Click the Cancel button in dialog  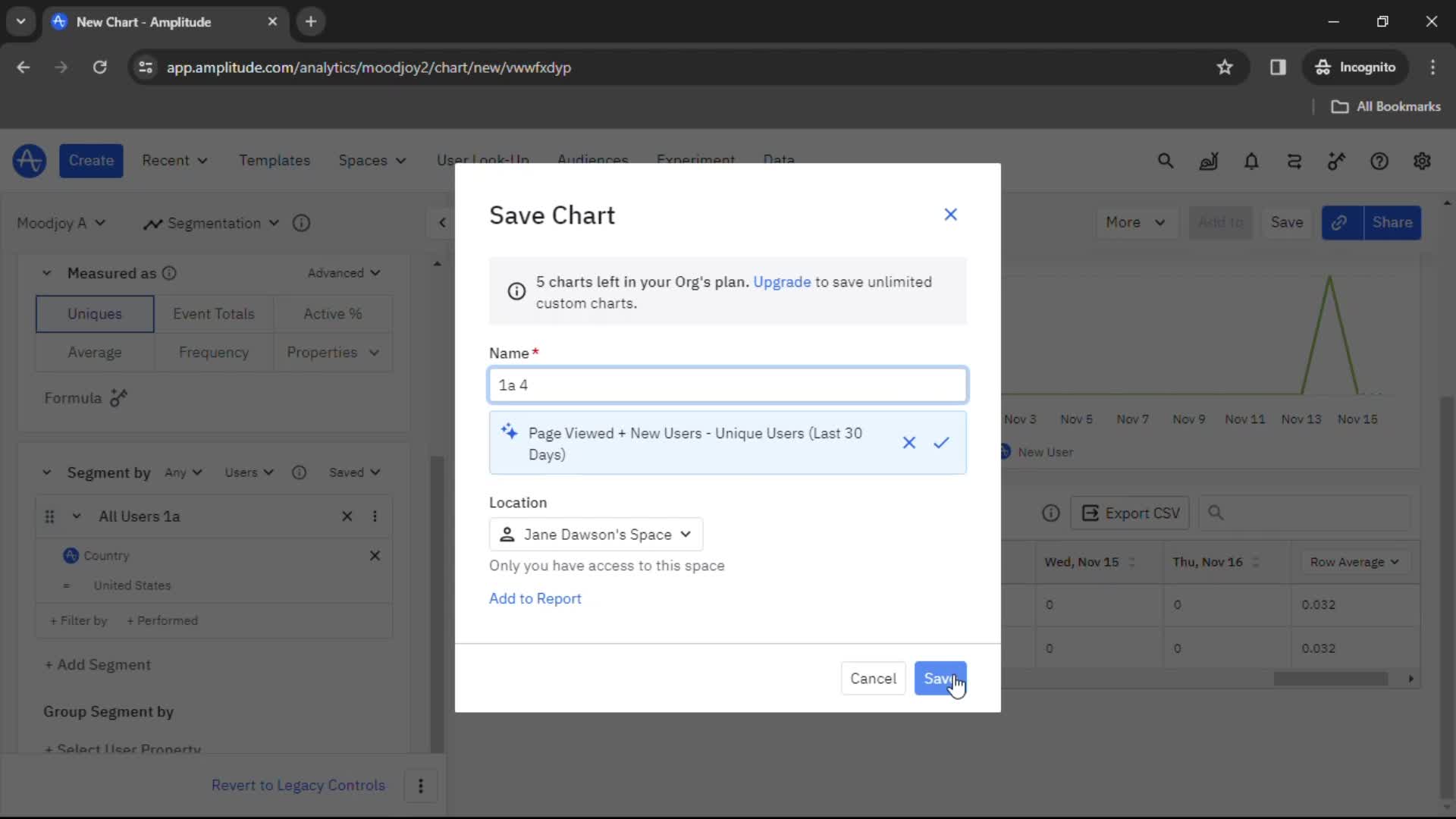(x=873, y=679)
